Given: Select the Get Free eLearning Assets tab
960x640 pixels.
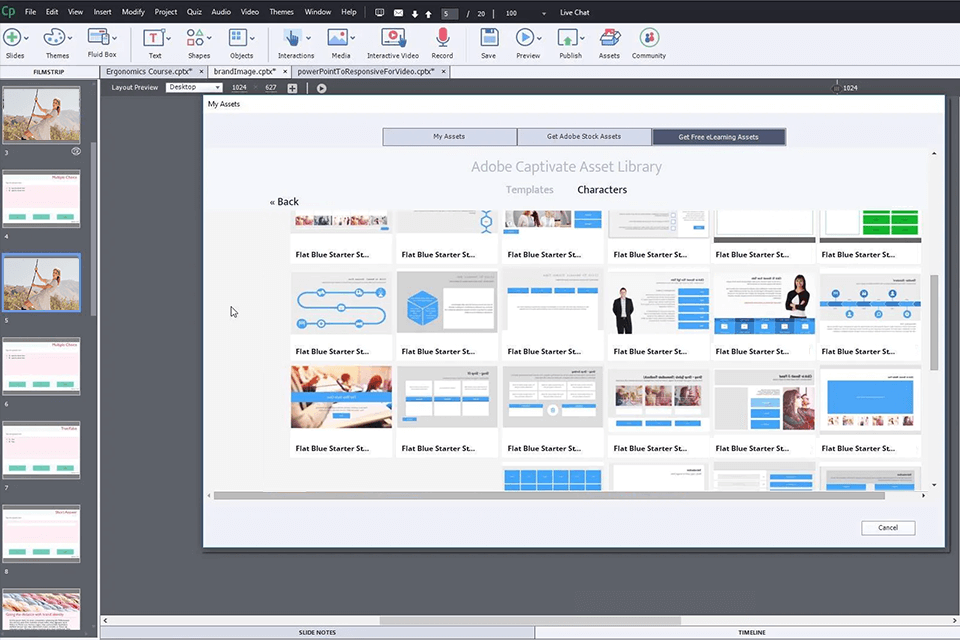Looking at the screenshot, I should (x=719, y=137).
